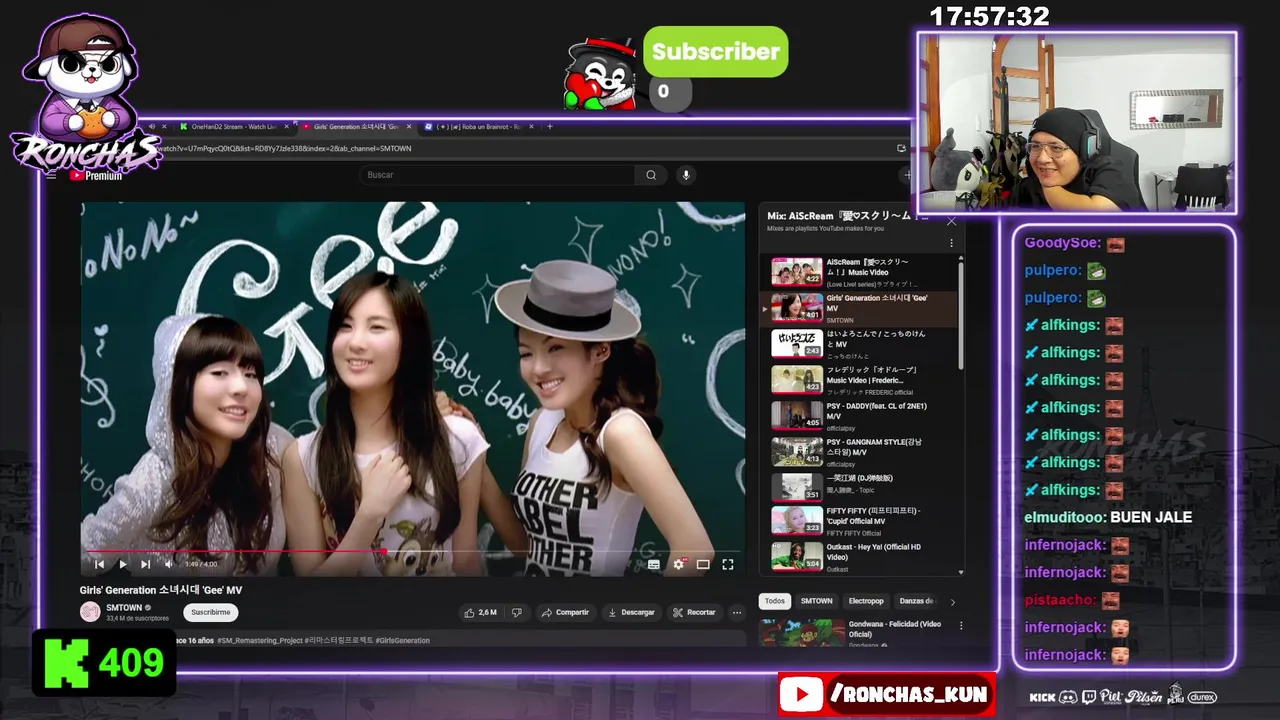This screenshot has width=1280, height=720.
Task: Click the Girls' Generation 'Gee' MV title
Action: point(161,590)
